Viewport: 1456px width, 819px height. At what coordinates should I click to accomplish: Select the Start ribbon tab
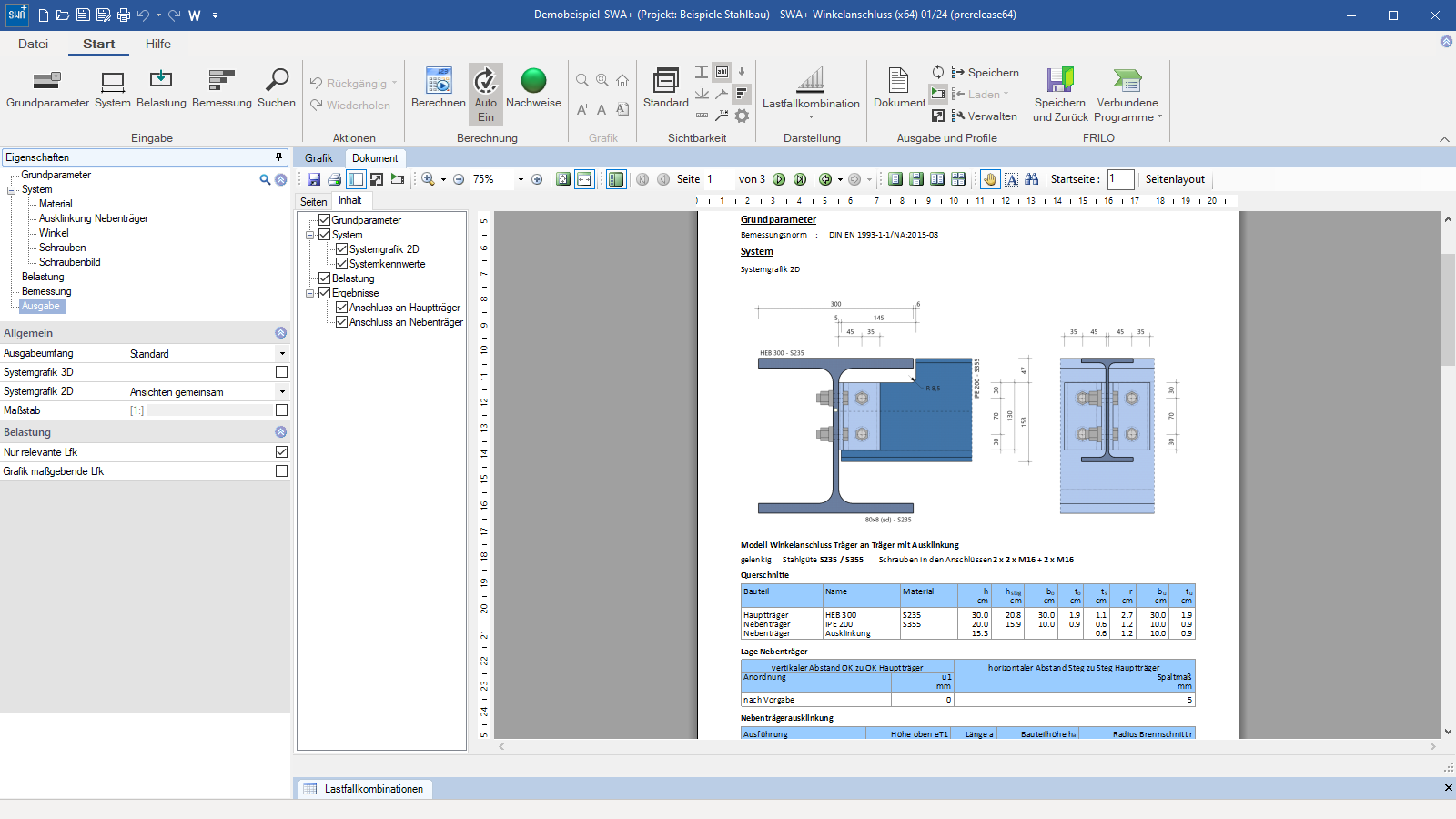(x=99, y=44)
